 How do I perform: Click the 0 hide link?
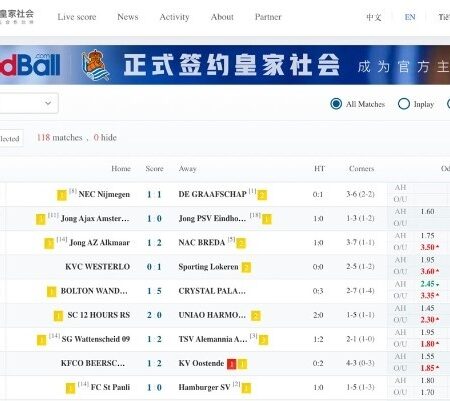105,138
